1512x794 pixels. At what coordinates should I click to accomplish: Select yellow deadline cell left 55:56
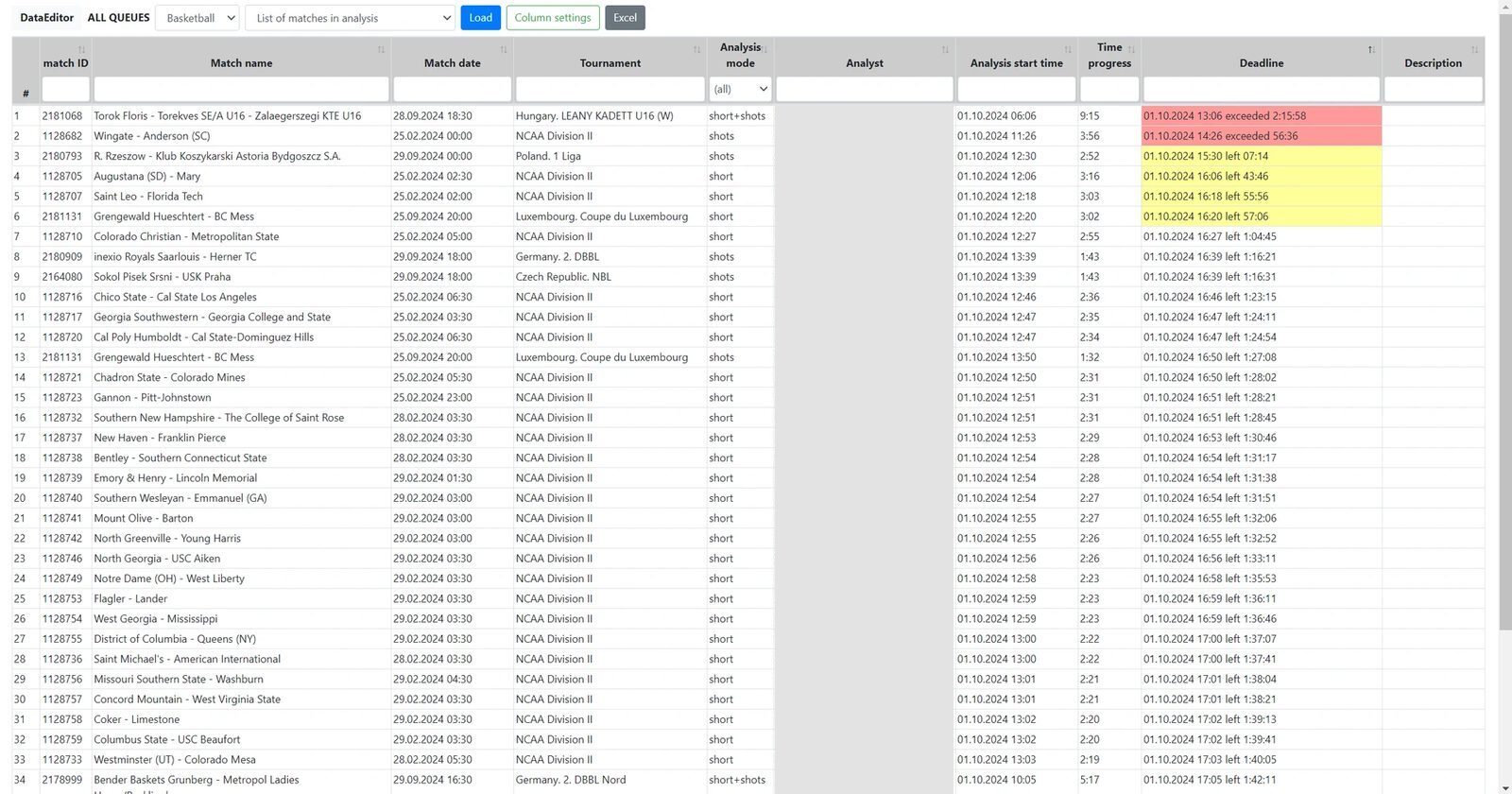click(1262, 197)
